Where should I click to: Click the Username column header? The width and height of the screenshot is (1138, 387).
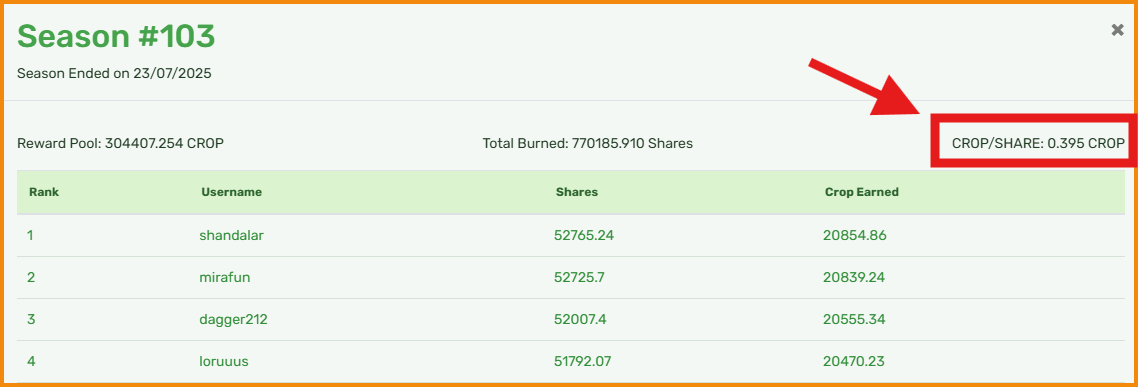[232, 192]
